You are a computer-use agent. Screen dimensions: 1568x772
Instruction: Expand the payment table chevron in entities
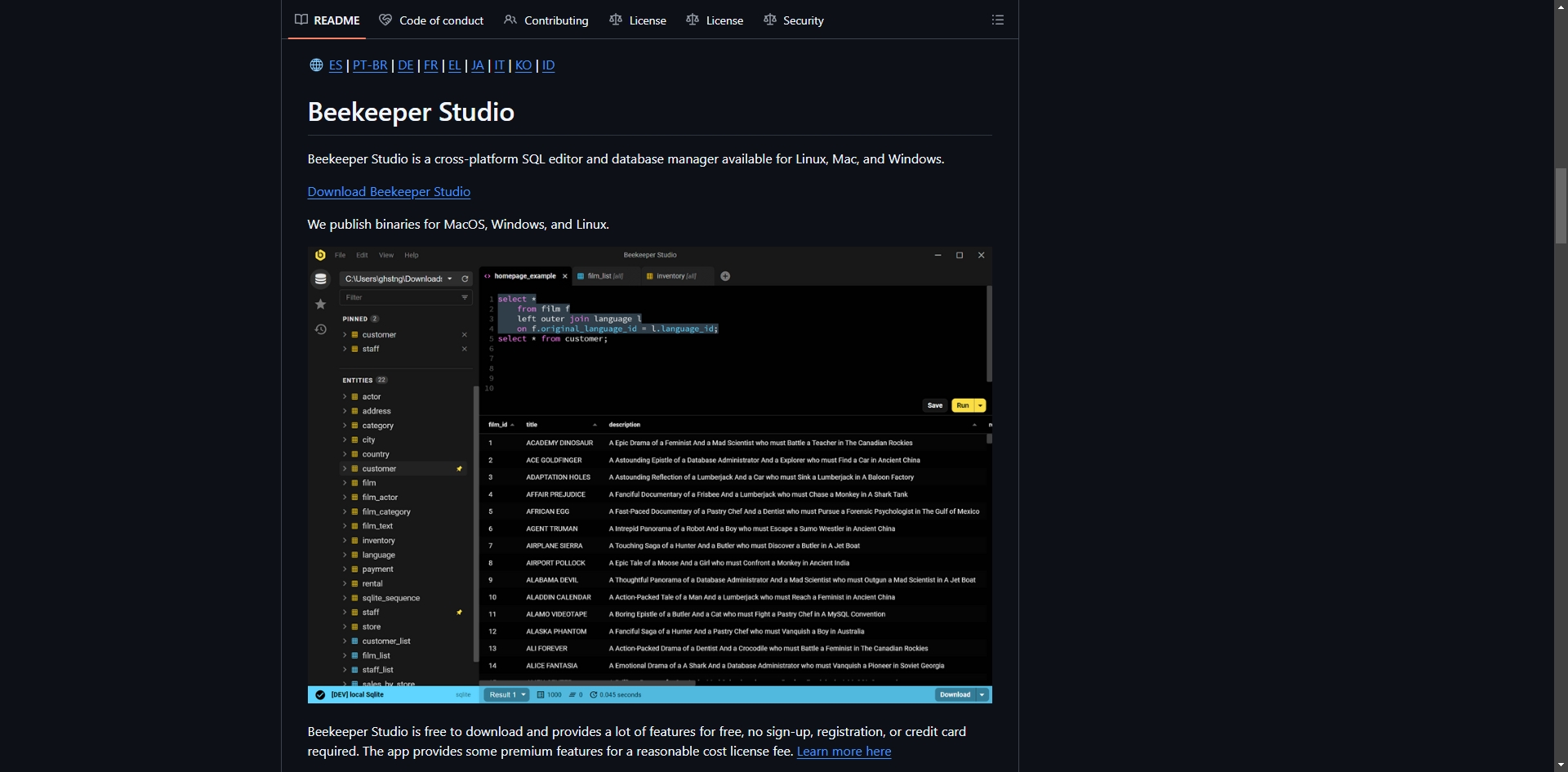[x=345, y=569]
